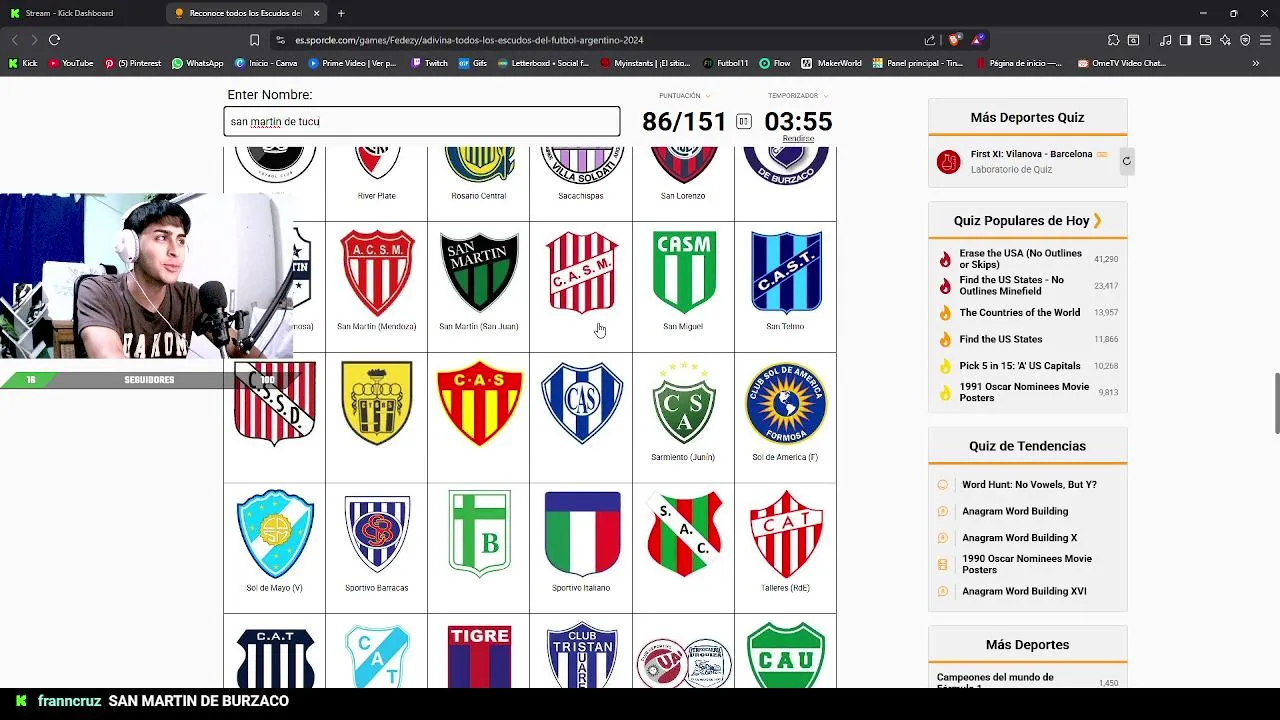The width and height of the screenshot is (1280, 720).
Task: Click the green CAU crest
Action: (786, 655)
